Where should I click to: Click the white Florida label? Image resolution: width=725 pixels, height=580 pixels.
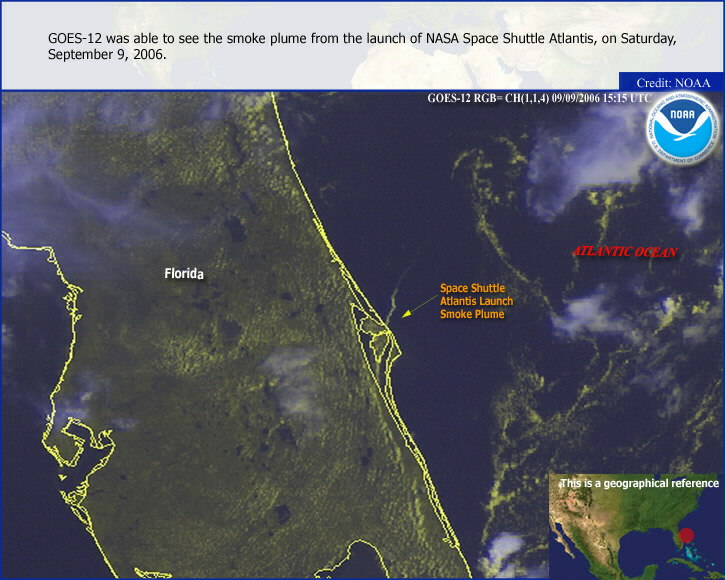pos(184,273)
